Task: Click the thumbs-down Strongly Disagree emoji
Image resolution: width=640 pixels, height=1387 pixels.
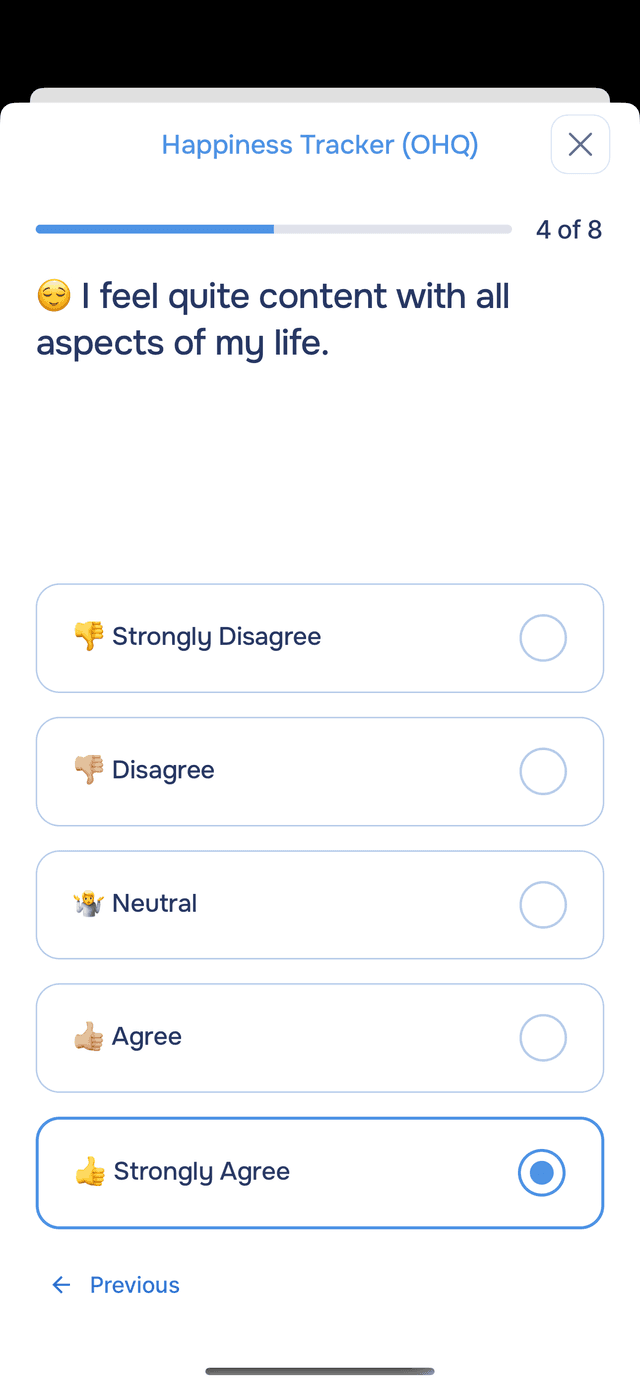Action: [x=89, y=636]
